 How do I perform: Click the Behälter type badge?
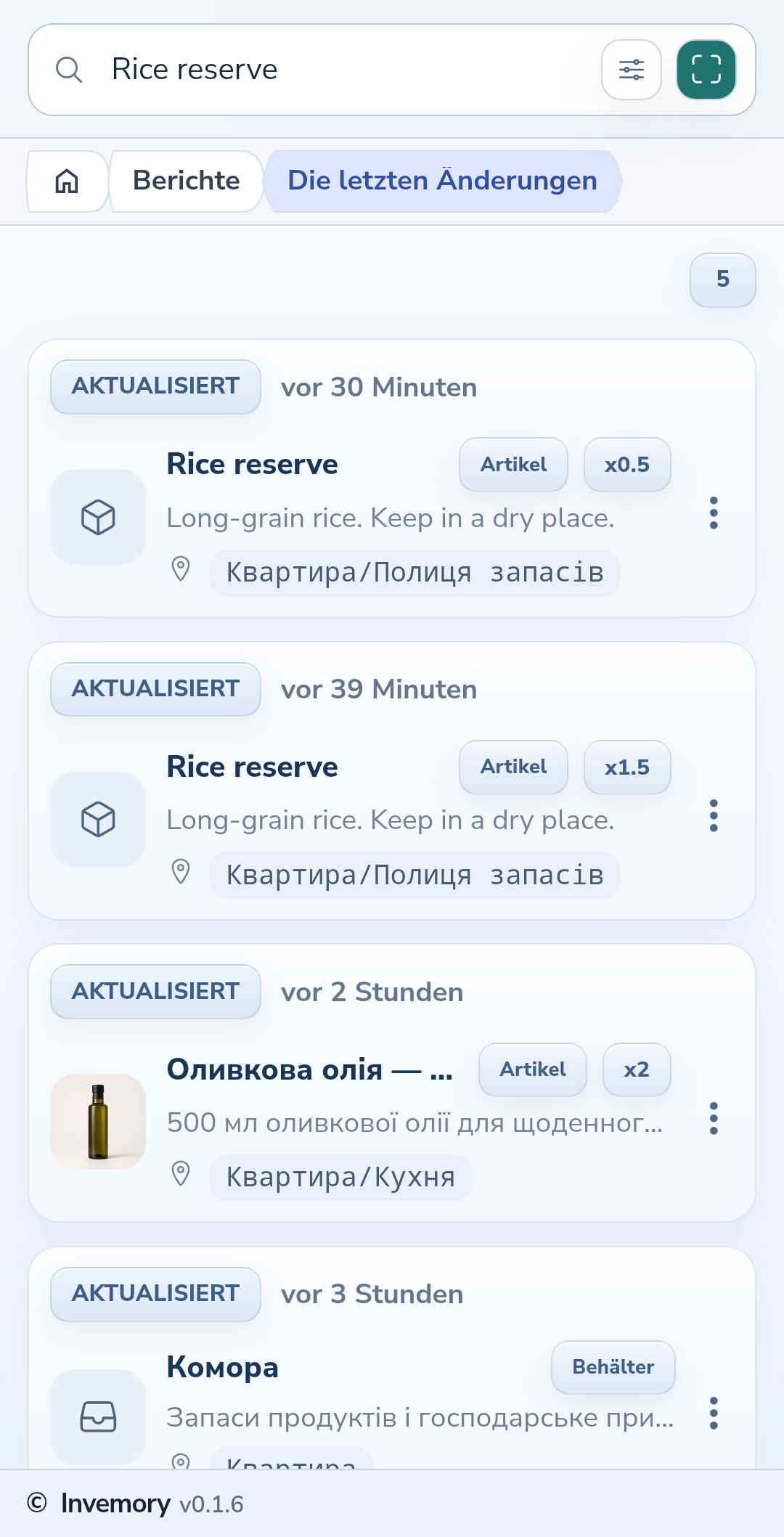[x=613, y=1367]
